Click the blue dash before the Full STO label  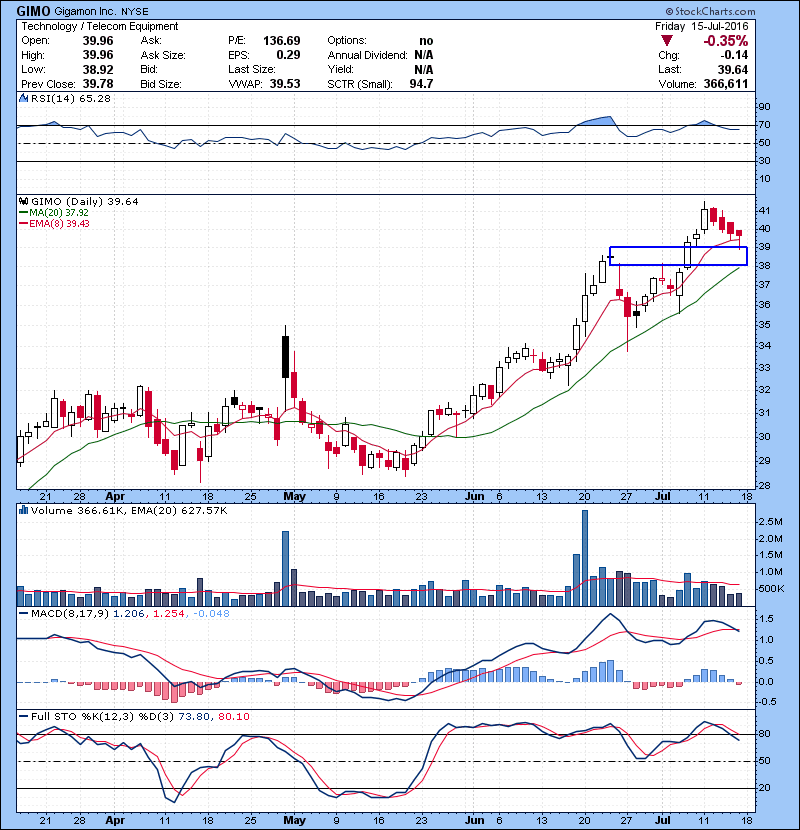[x=23, y=716]
